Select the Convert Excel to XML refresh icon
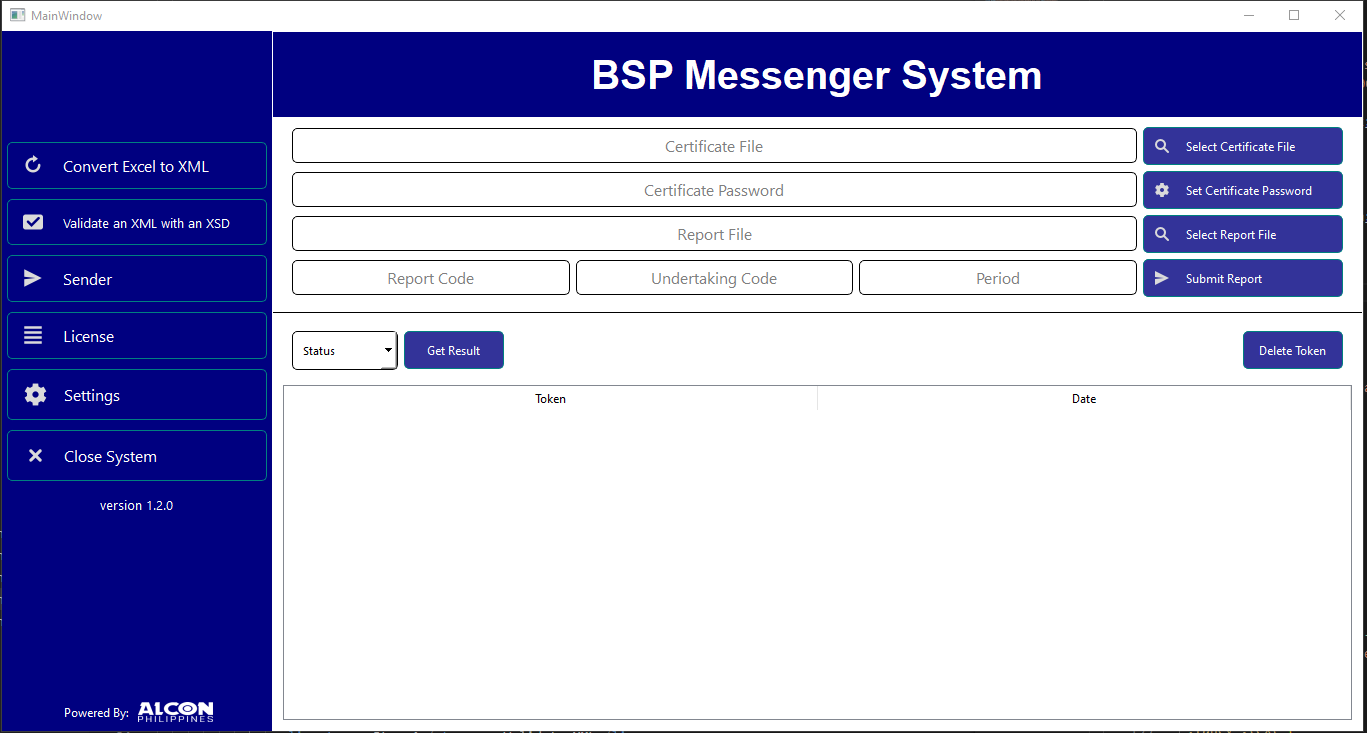Screen dimensions: 1367x733 tap(35, 165)
